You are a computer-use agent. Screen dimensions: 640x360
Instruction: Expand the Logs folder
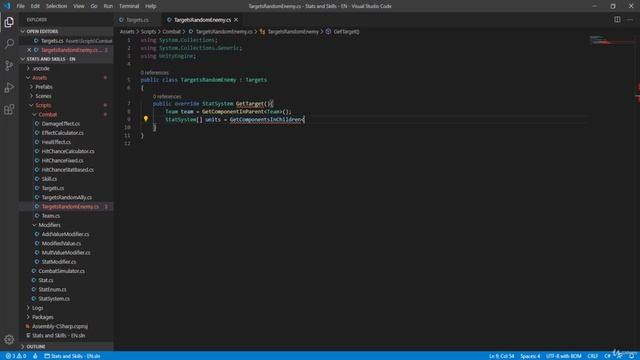point(38,308)
